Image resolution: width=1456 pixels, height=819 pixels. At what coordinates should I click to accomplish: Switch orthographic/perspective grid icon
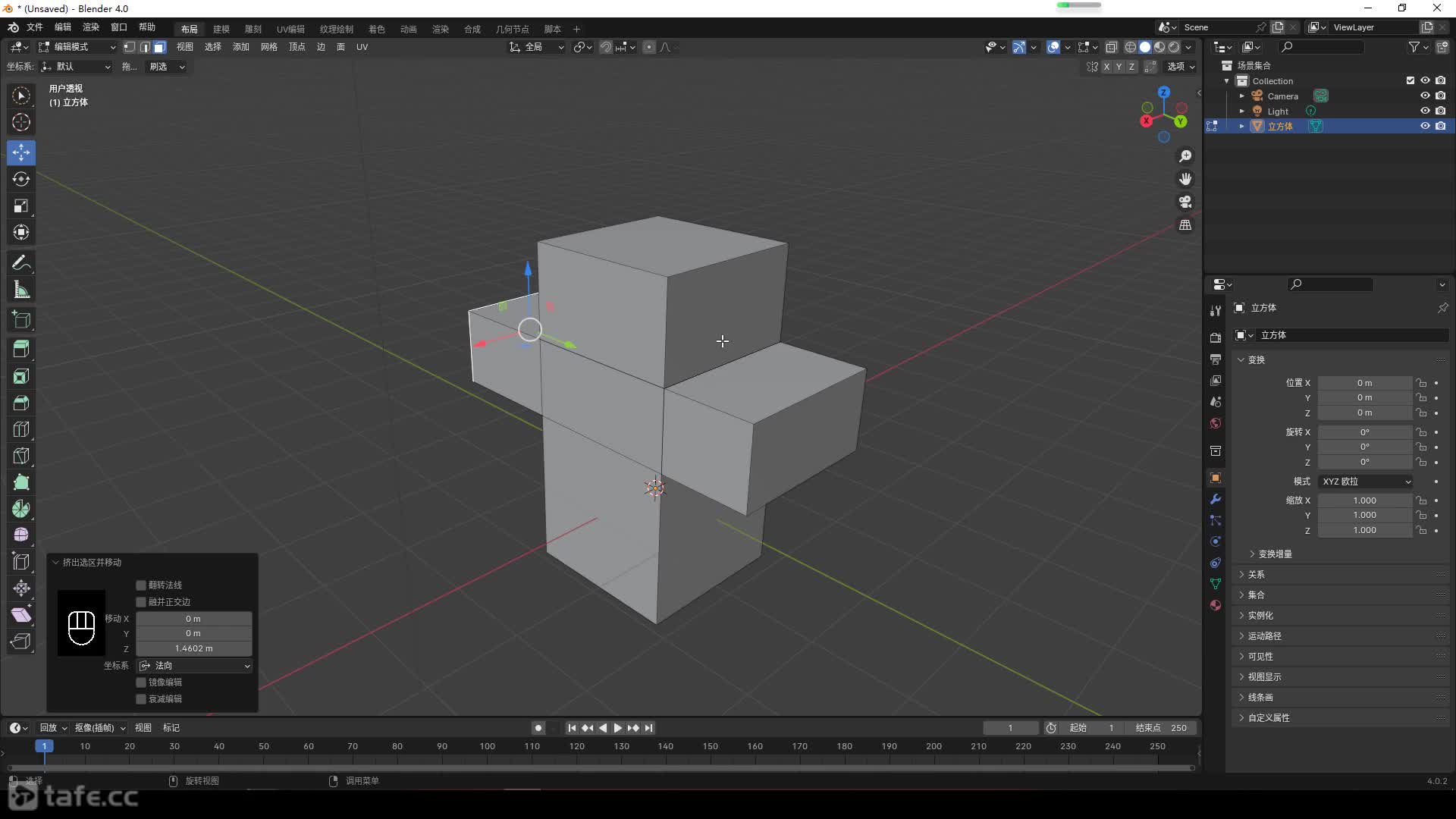(1185, 225)
